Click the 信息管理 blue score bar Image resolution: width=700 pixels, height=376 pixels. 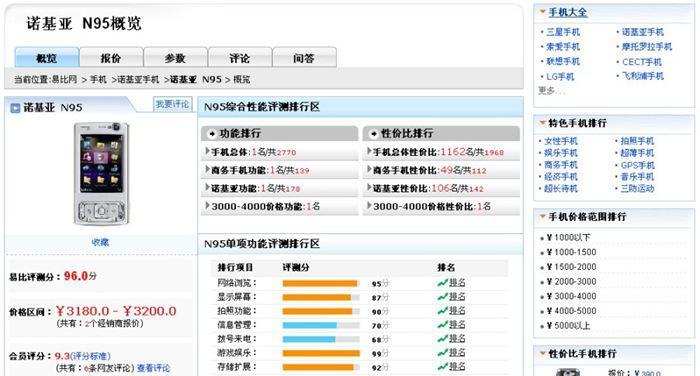(x=309, y=325)
